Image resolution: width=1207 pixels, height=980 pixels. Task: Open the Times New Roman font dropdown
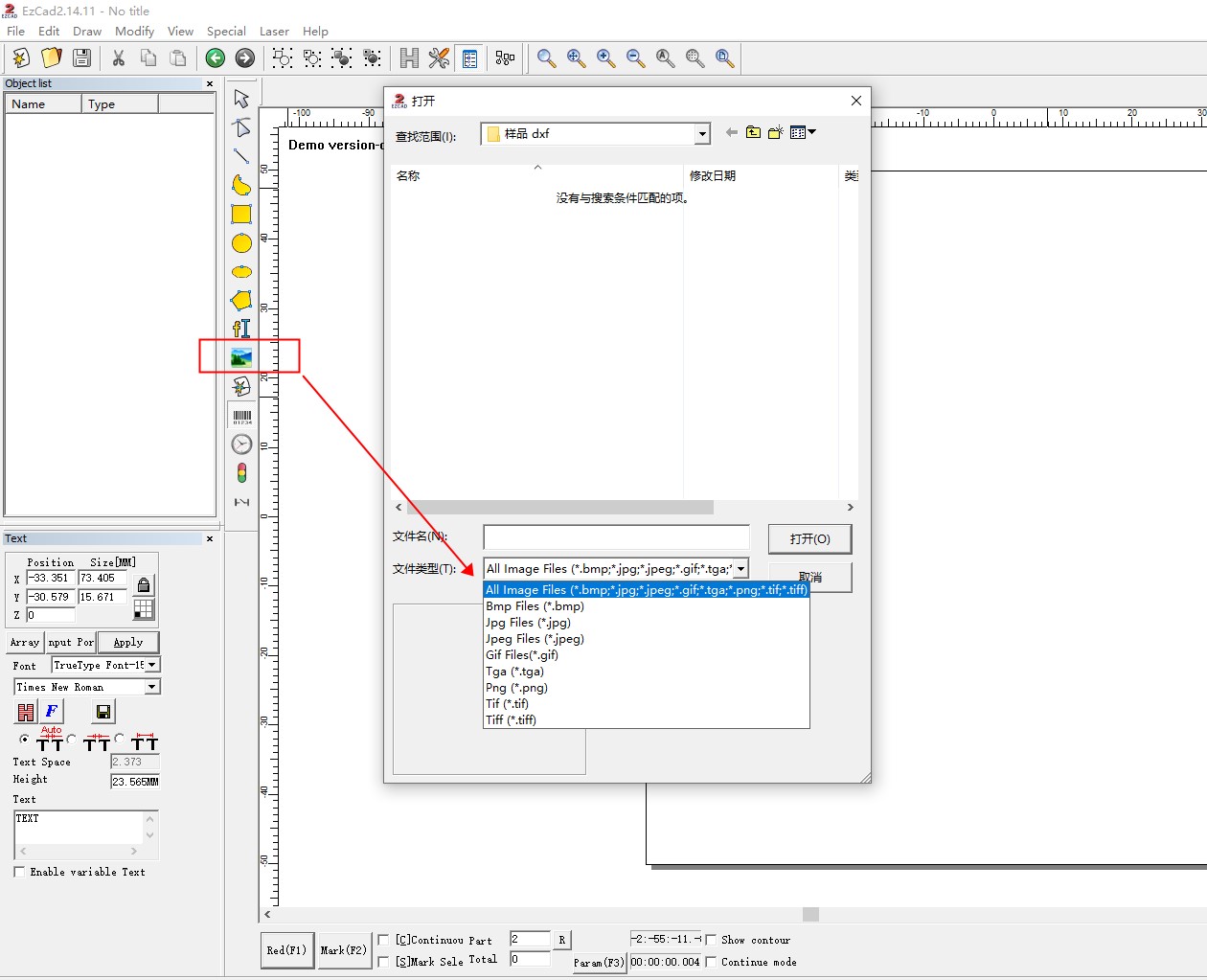pos(151,687)
